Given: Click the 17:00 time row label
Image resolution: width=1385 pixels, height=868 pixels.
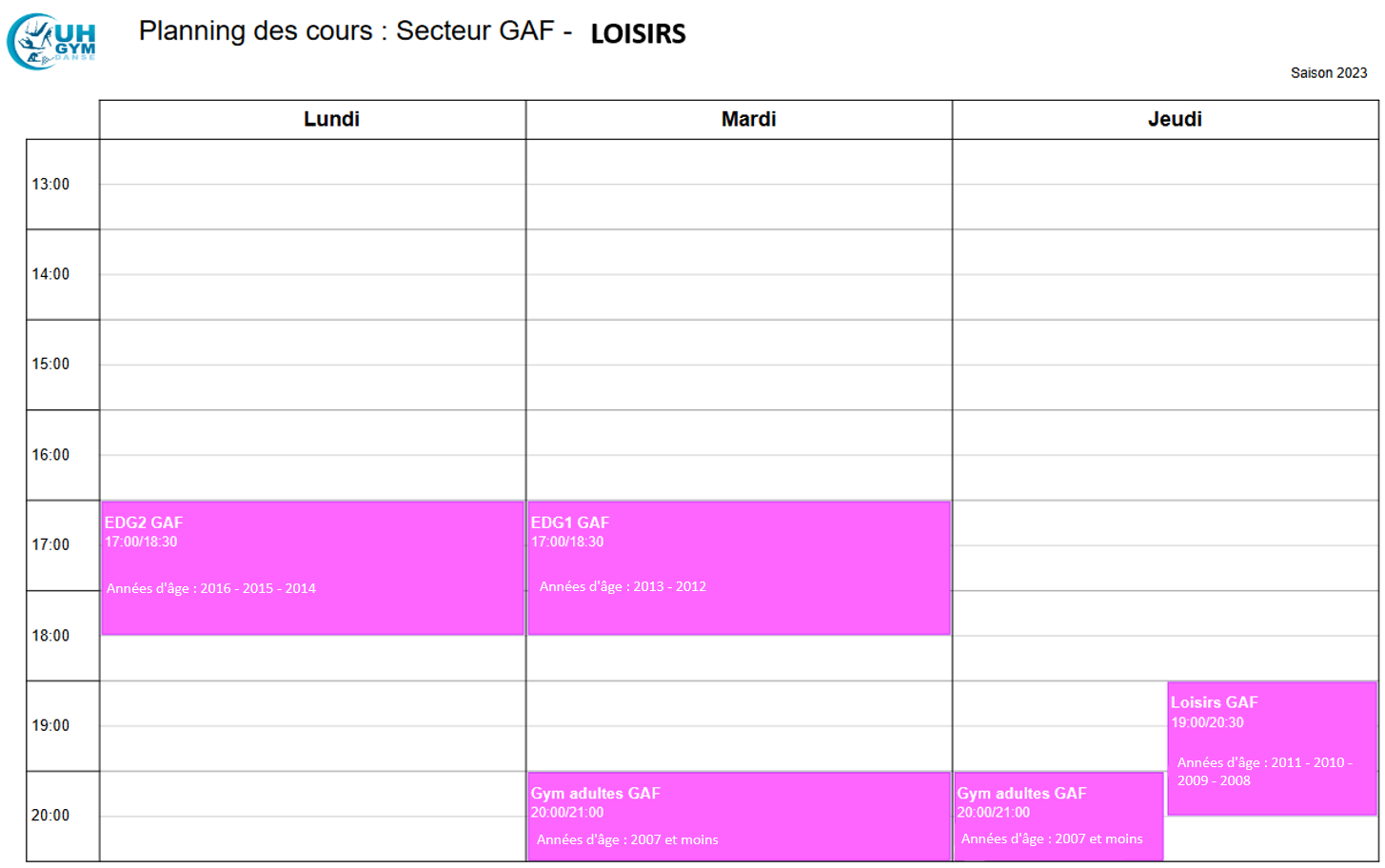Looking at the screenshot, I should 50,544.
